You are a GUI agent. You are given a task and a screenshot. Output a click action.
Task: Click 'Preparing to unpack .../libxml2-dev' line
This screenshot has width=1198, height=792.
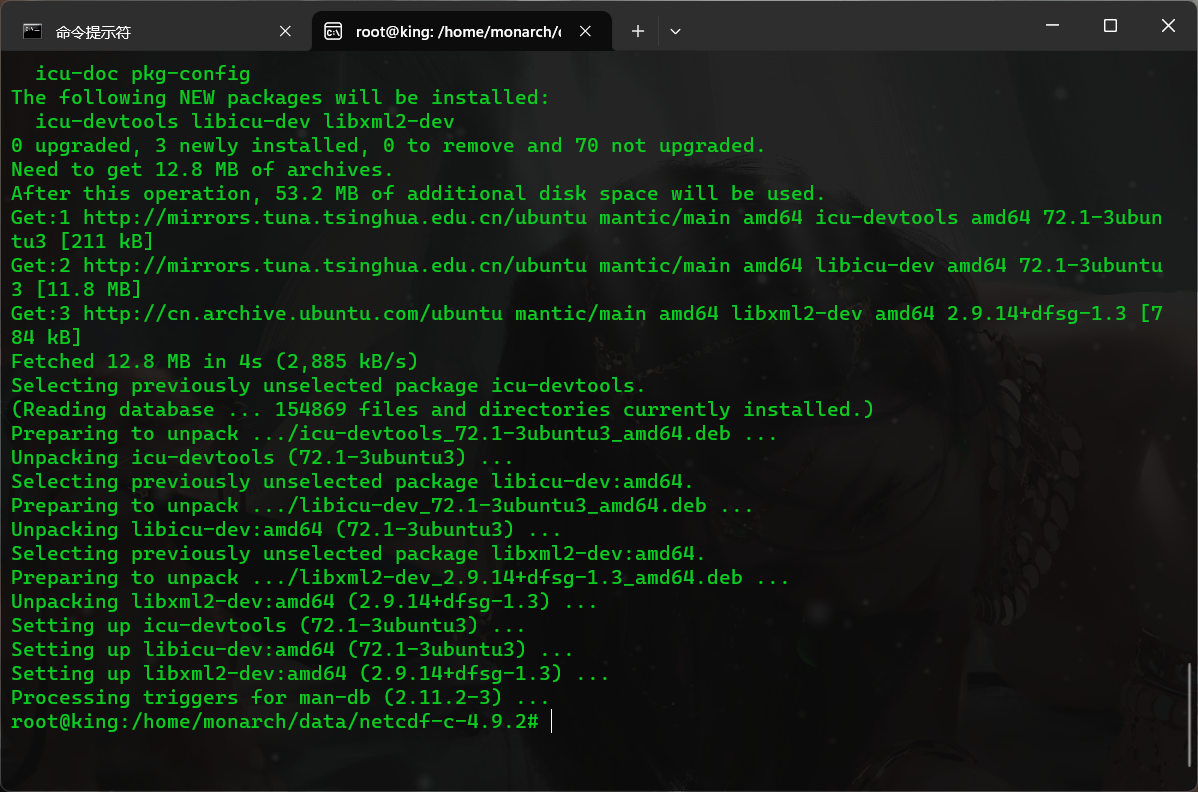pyautogui.click(x=400, y=578)
